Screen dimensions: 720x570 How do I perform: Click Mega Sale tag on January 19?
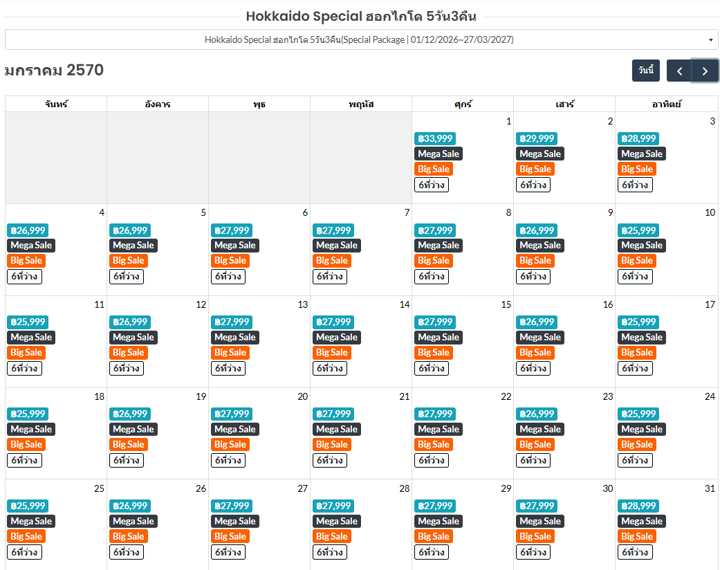coord(133,429)
